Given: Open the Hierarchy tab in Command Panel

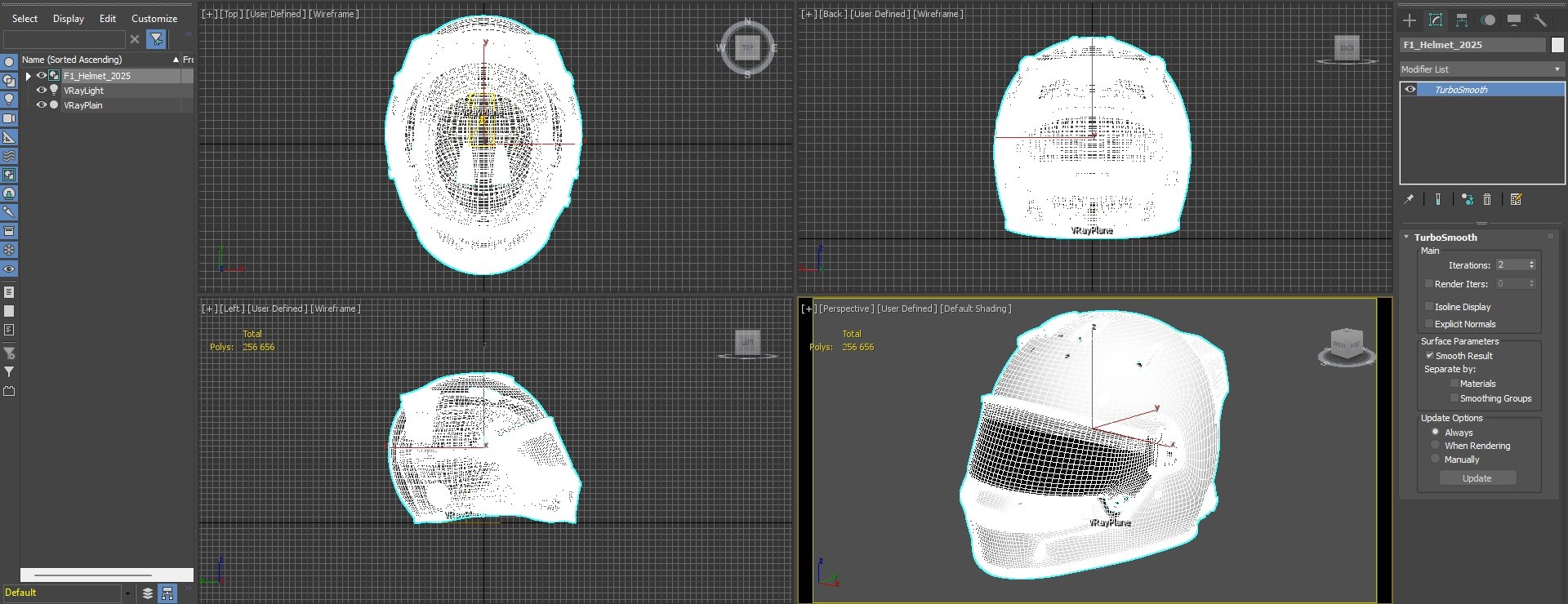Looking at the screenshot, I should [1462, 20].
